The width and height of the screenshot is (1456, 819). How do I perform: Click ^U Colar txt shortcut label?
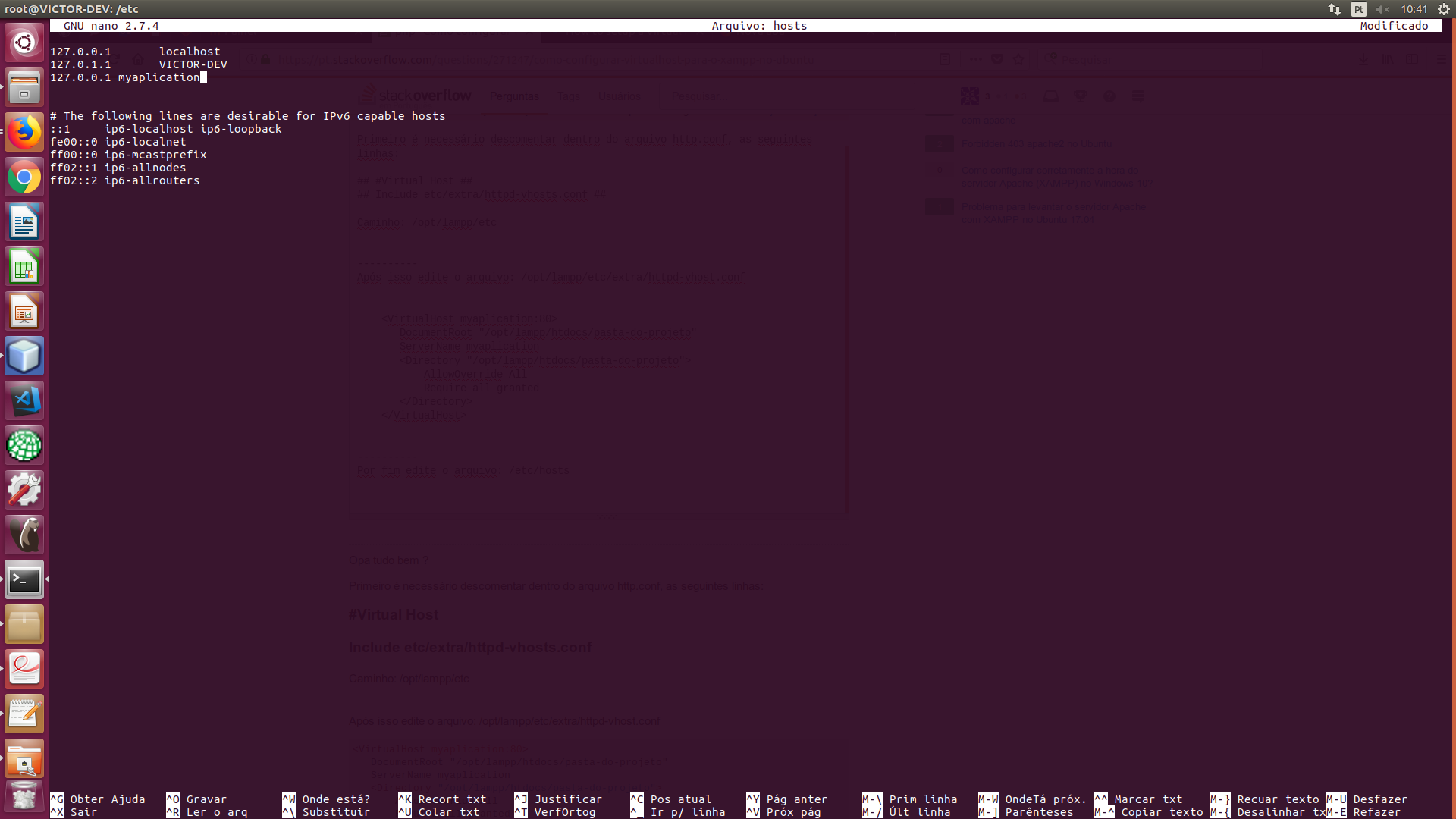click(x=439, y=812)
